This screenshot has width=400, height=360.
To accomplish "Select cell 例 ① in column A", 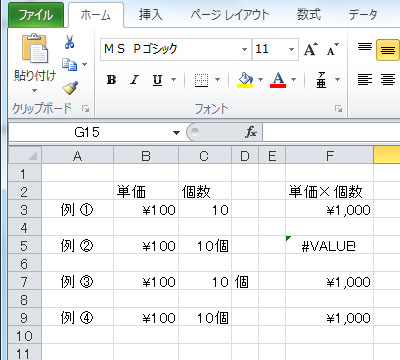I will point(77,210).
